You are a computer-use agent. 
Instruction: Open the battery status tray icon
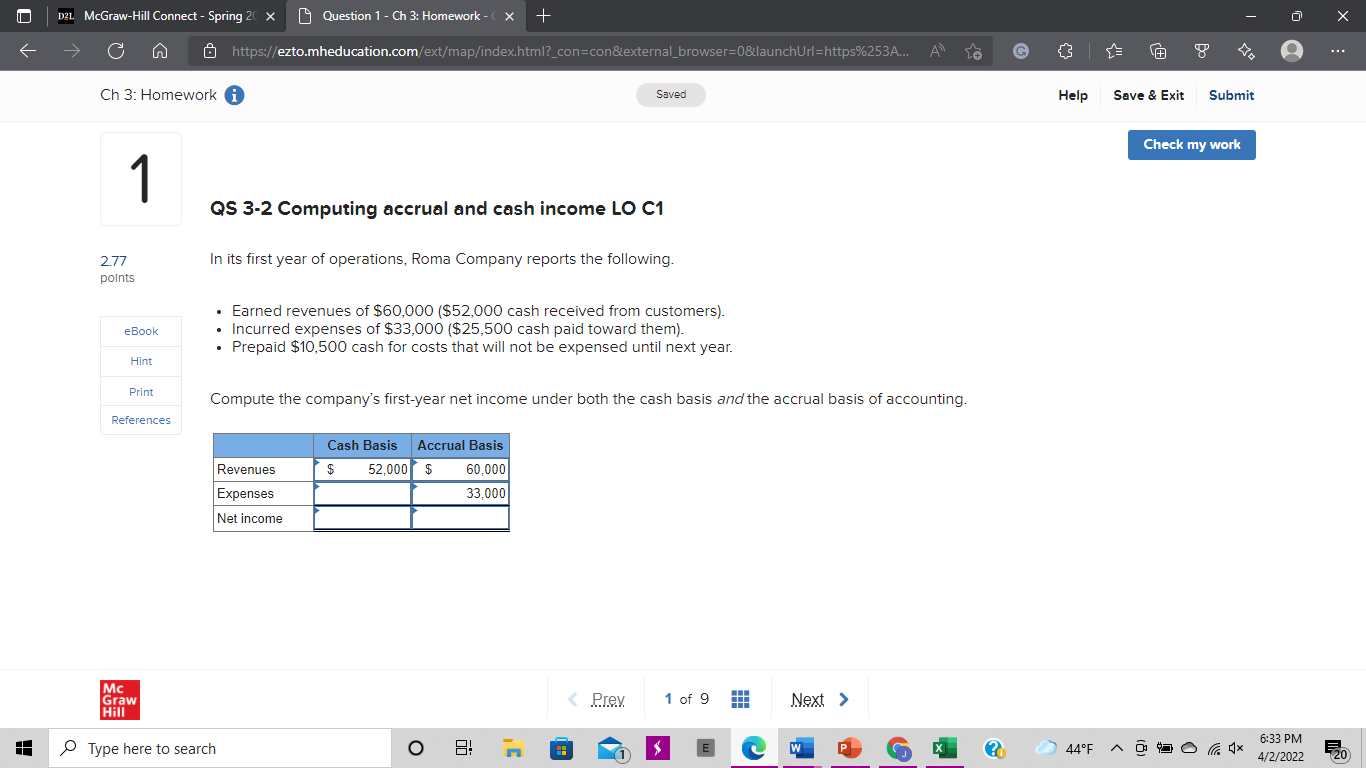1165,748
